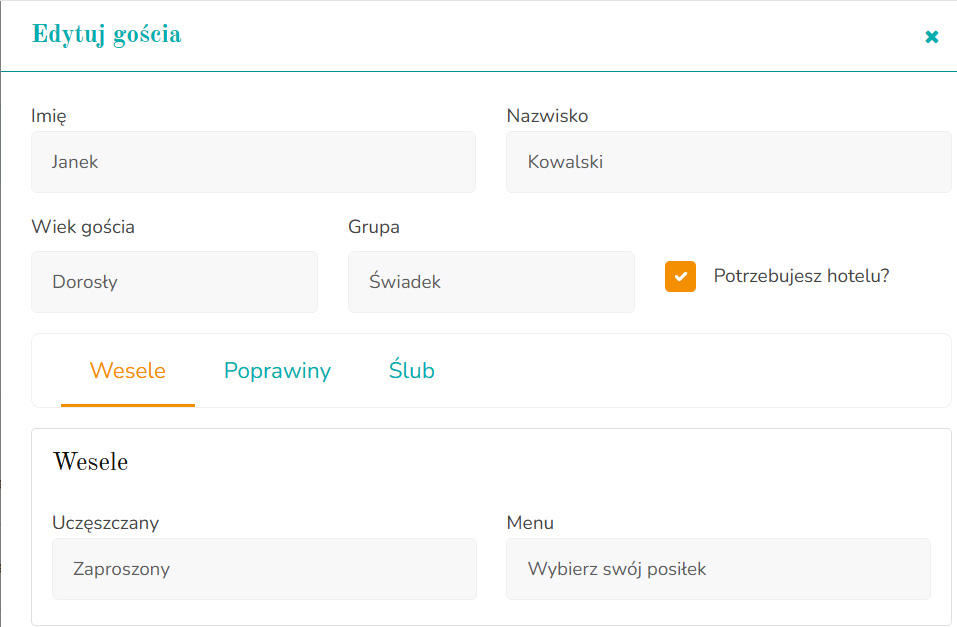Select Wybierz swój posiłek to pick a dish
The height and width of the screenshot is (627, 957).
click(718, 568)
